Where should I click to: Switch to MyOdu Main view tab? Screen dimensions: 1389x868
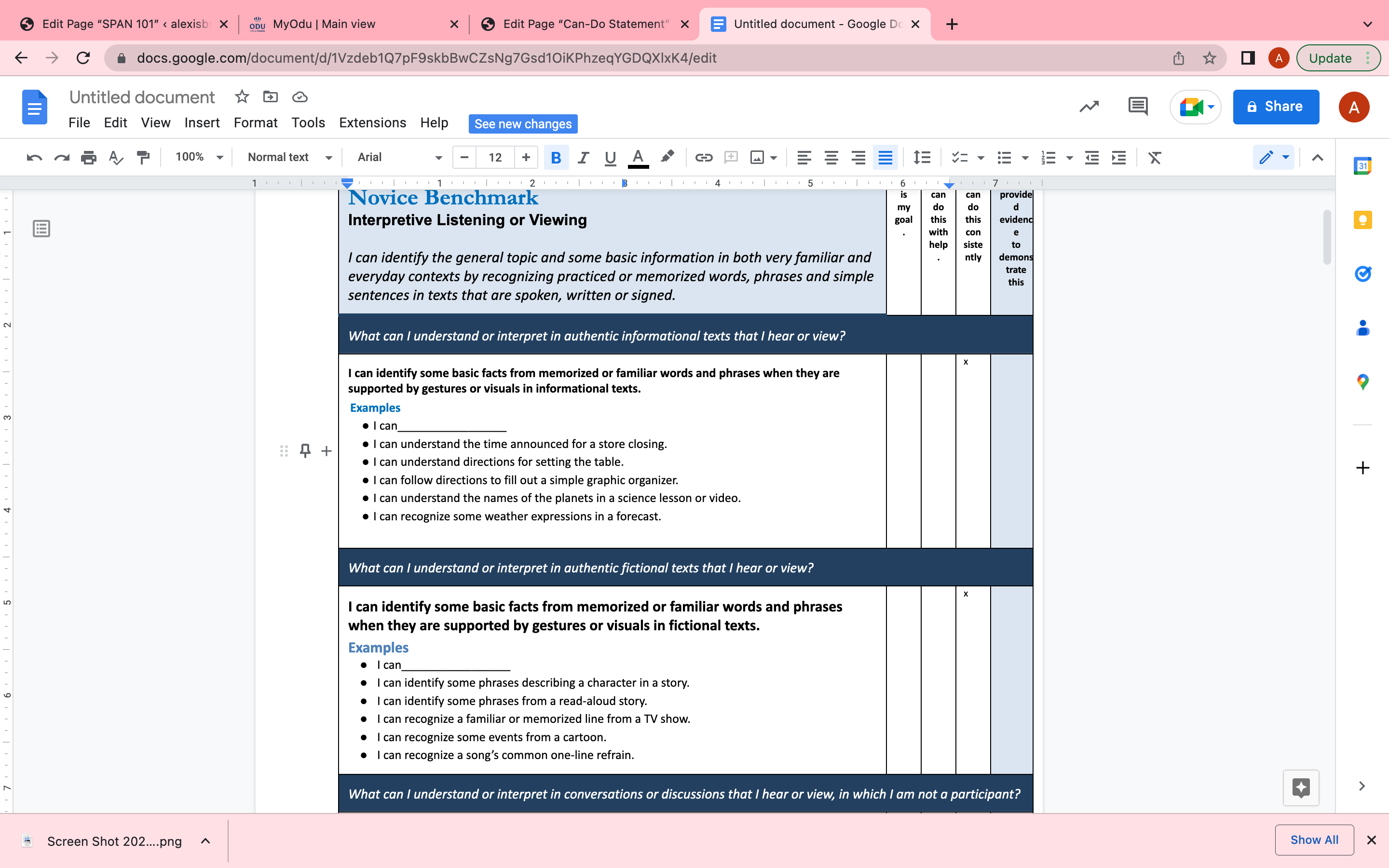coord(354,24)
